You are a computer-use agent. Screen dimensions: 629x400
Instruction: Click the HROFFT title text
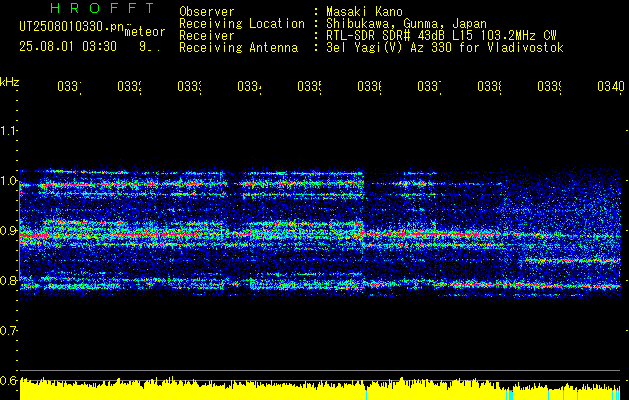point(103,8)
